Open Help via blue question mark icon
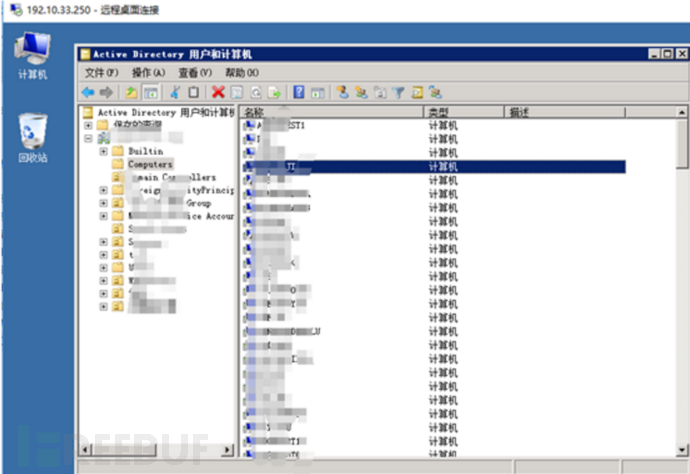 pyautogui.click(x=299, y=92)
